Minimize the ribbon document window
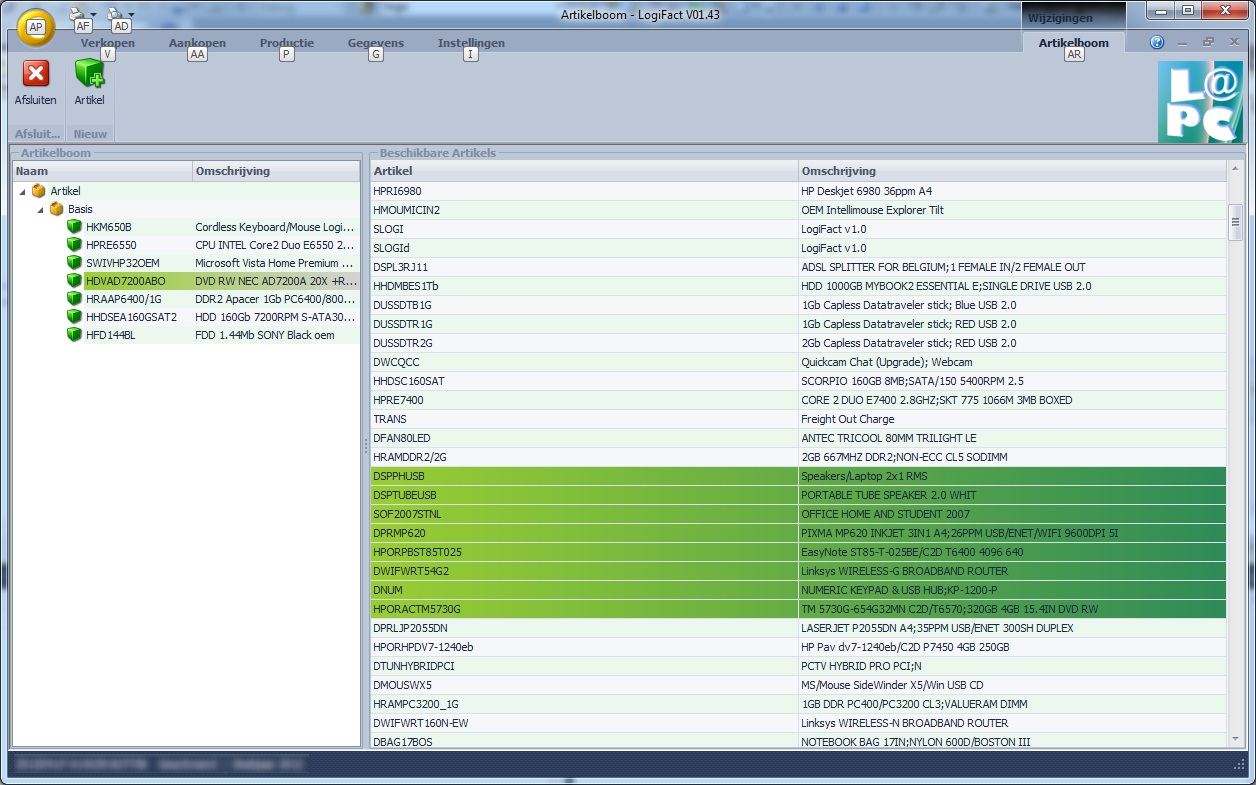 (1183, 42)
